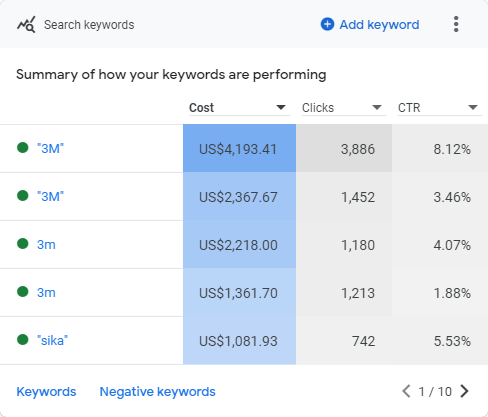The height and width of the screenshot is (417, 488).
Task: Click the 5.53% CTR value
Action: point(452,341)
